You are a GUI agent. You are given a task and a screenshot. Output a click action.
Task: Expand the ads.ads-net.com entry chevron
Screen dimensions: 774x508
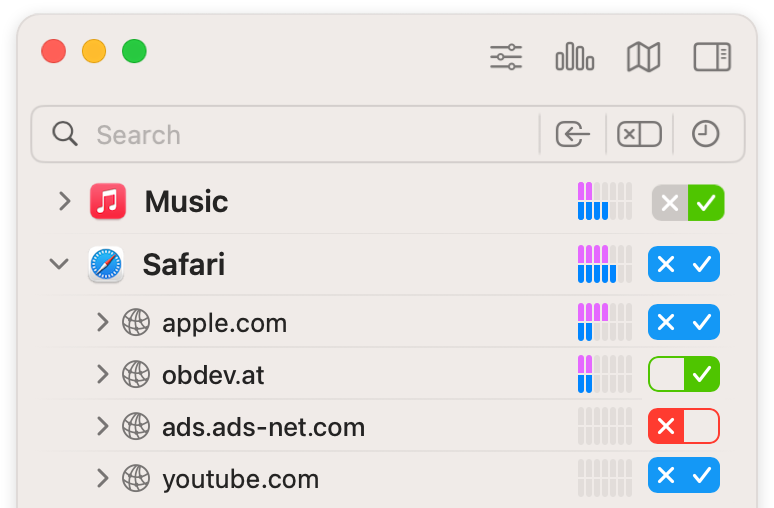pyautogui.click(x=102, y=426)
